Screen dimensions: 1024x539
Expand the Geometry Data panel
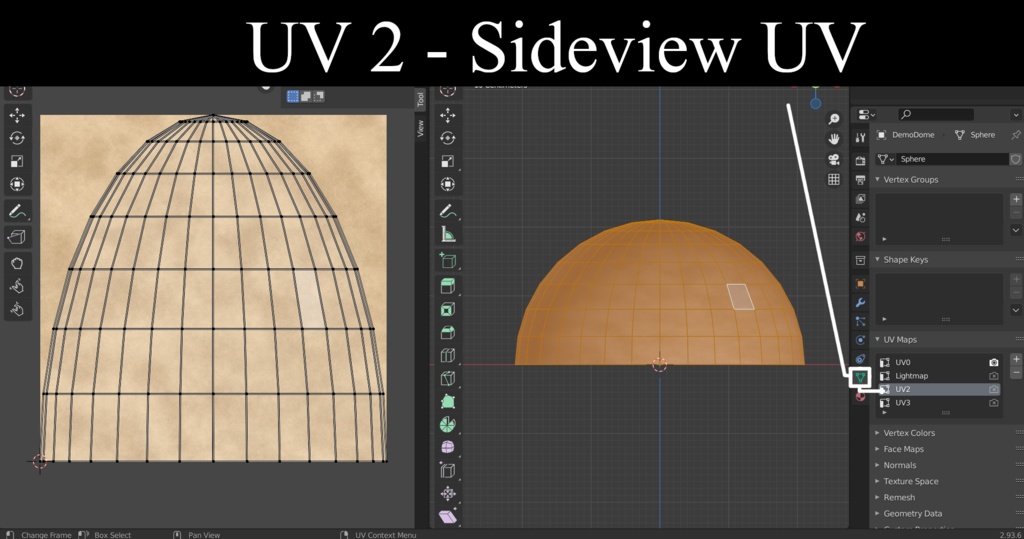coord(878,514)
